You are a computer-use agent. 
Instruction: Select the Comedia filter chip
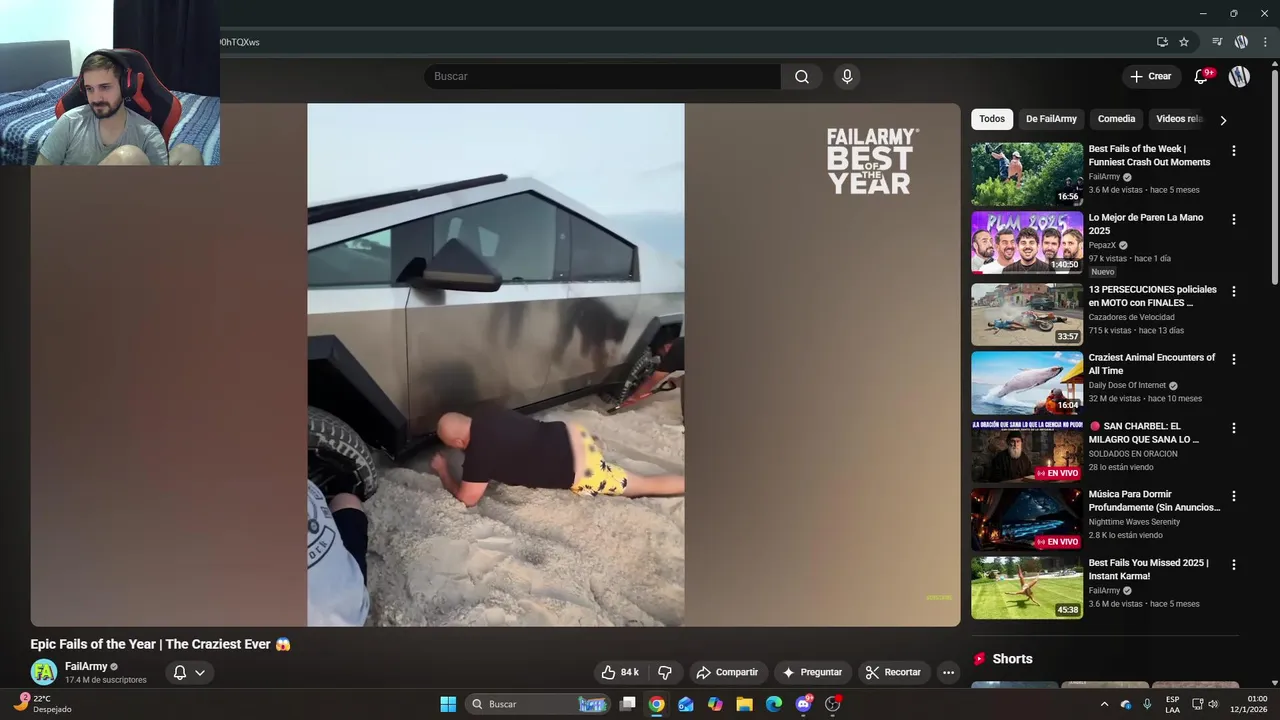click(x=1116, y=119)
